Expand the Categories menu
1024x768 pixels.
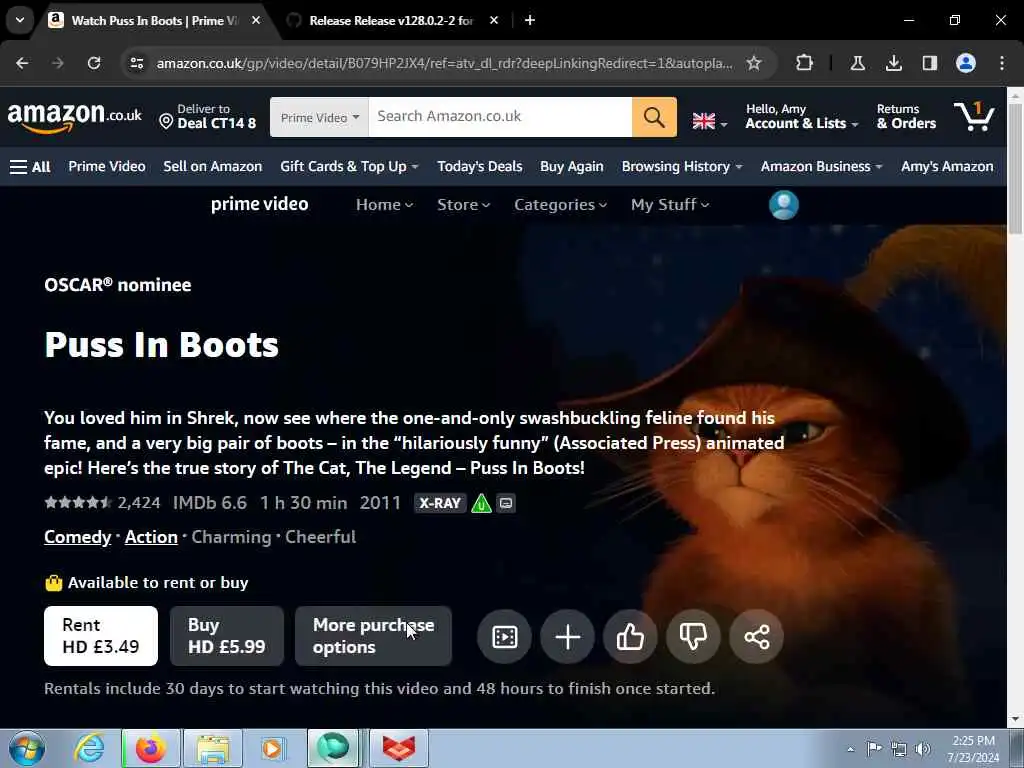click(560, 204)
